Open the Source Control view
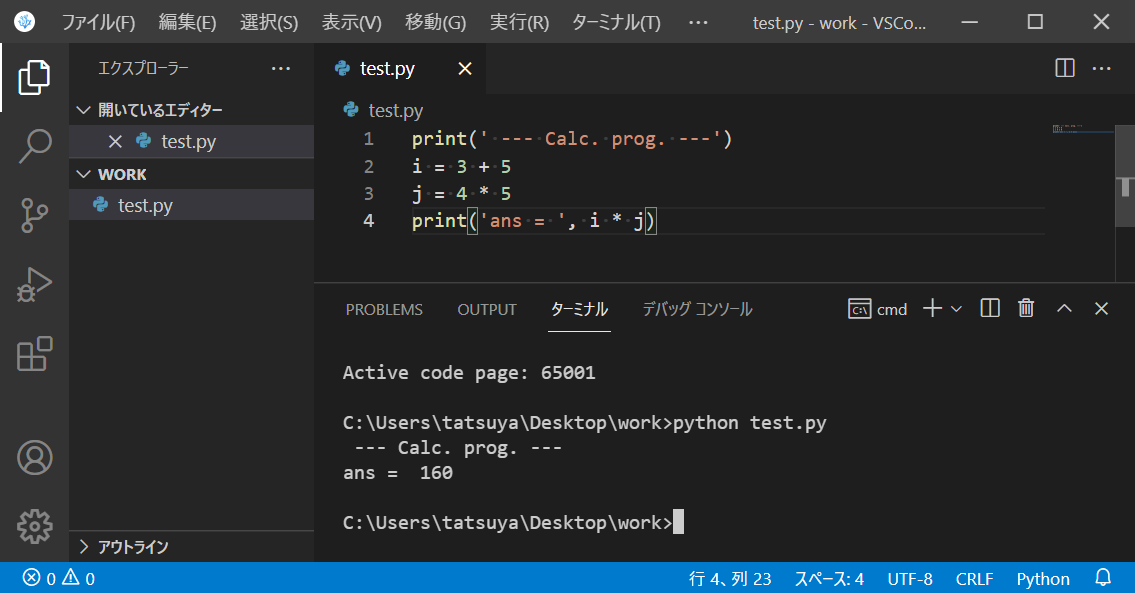This screenshot has height=593, width=1135. click(x=34, y=215)
